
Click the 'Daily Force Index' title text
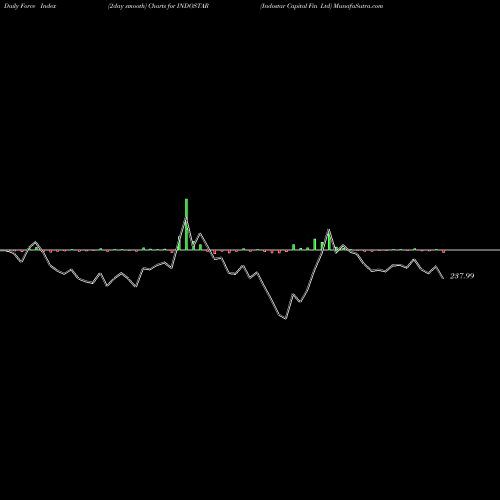(x=30, y=6)
